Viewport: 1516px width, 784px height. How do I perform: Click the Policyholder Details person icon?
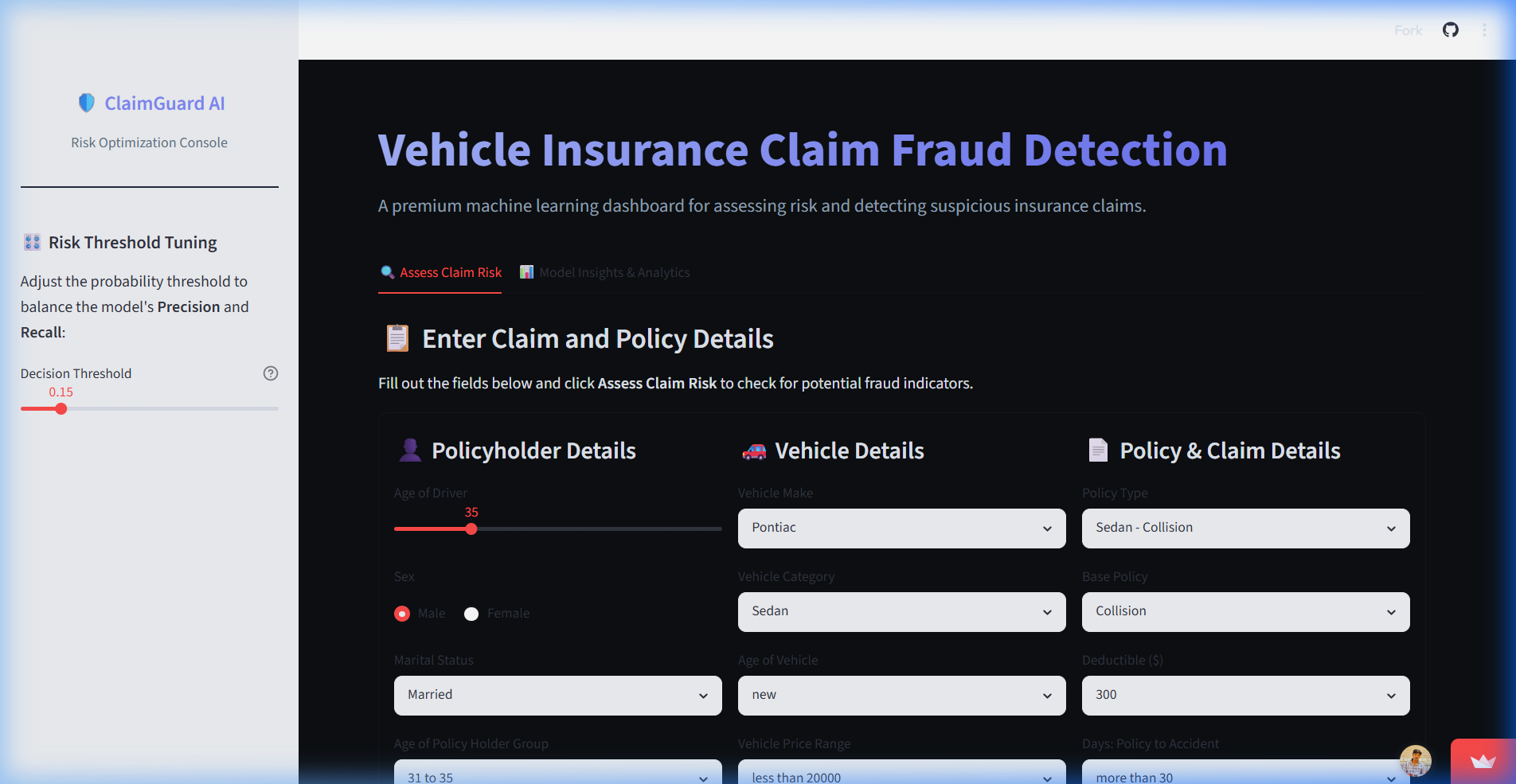tap(410, 451)
